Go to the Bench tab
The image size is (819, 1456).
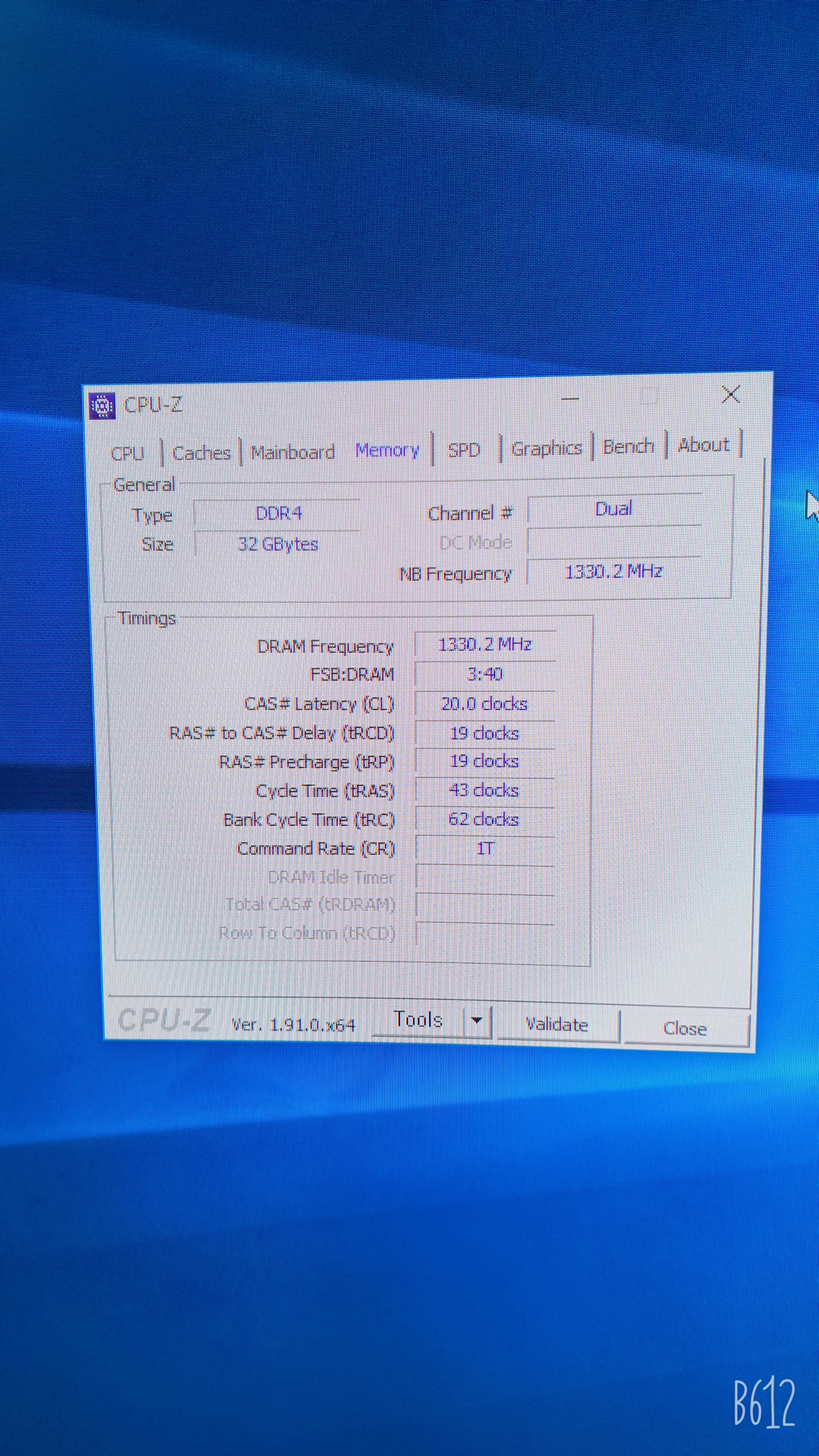(628, 446)
